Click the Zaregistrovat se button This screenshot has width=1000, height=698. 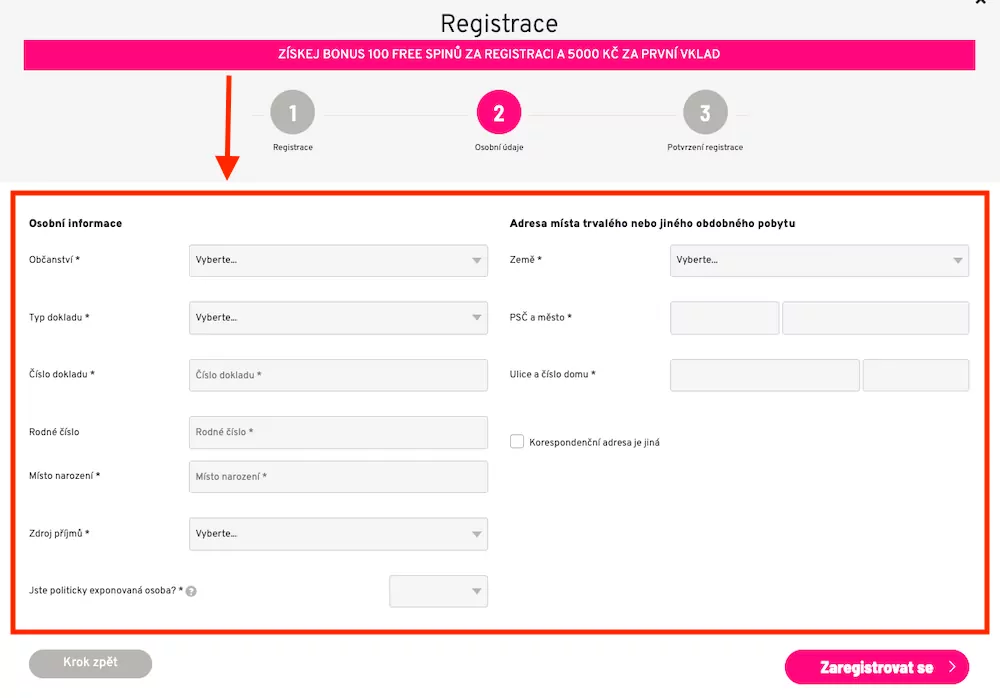pos(877,667)
